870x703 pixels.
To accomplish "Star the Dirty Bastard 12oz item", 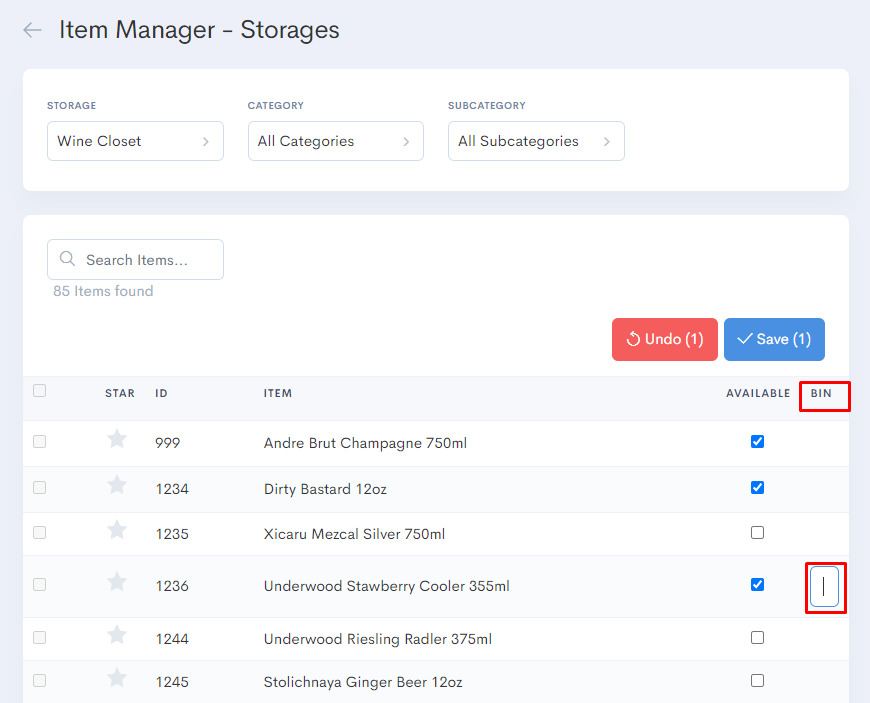I will point(116,486).
